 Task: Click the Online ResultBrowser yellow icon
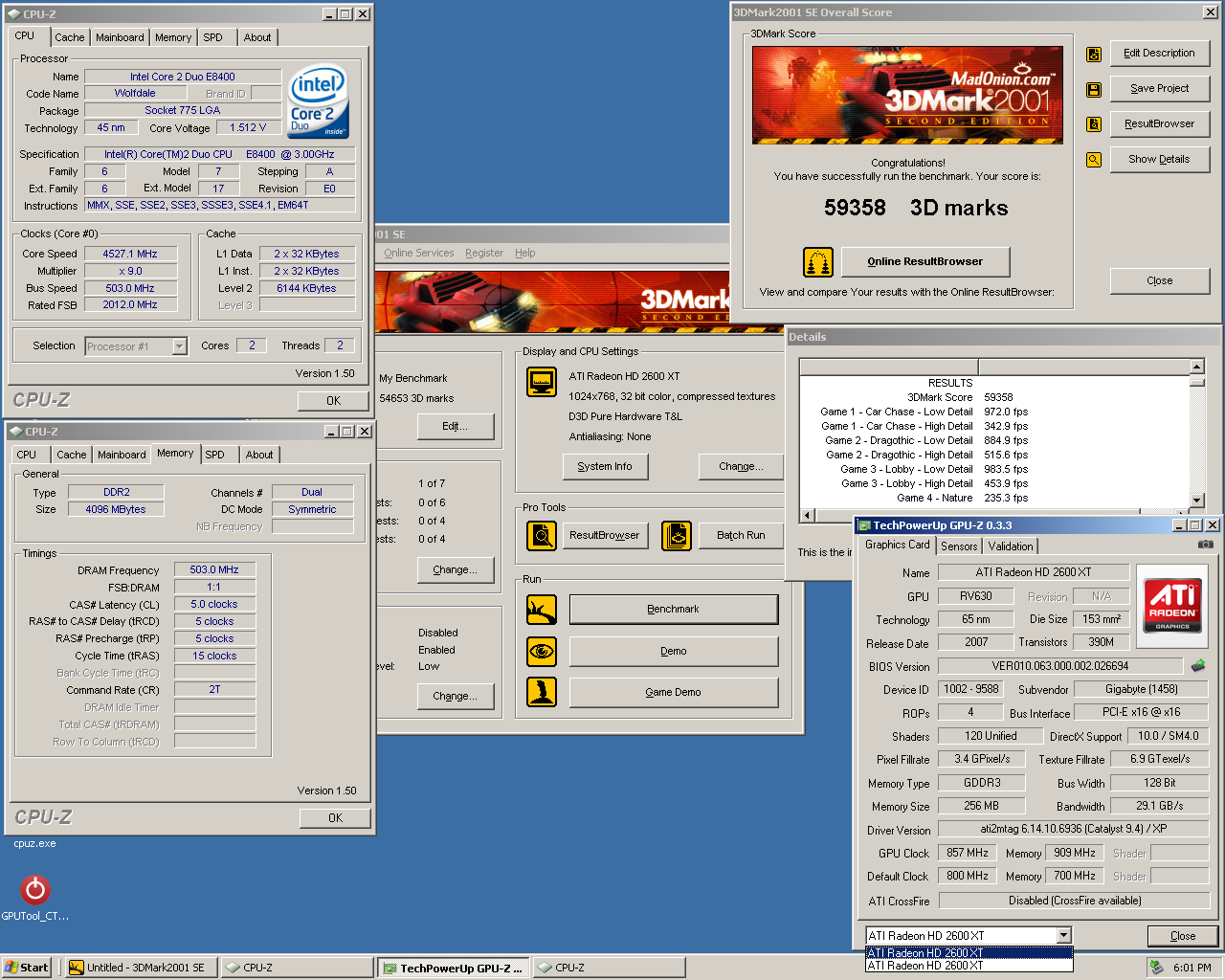click(817, 261)
